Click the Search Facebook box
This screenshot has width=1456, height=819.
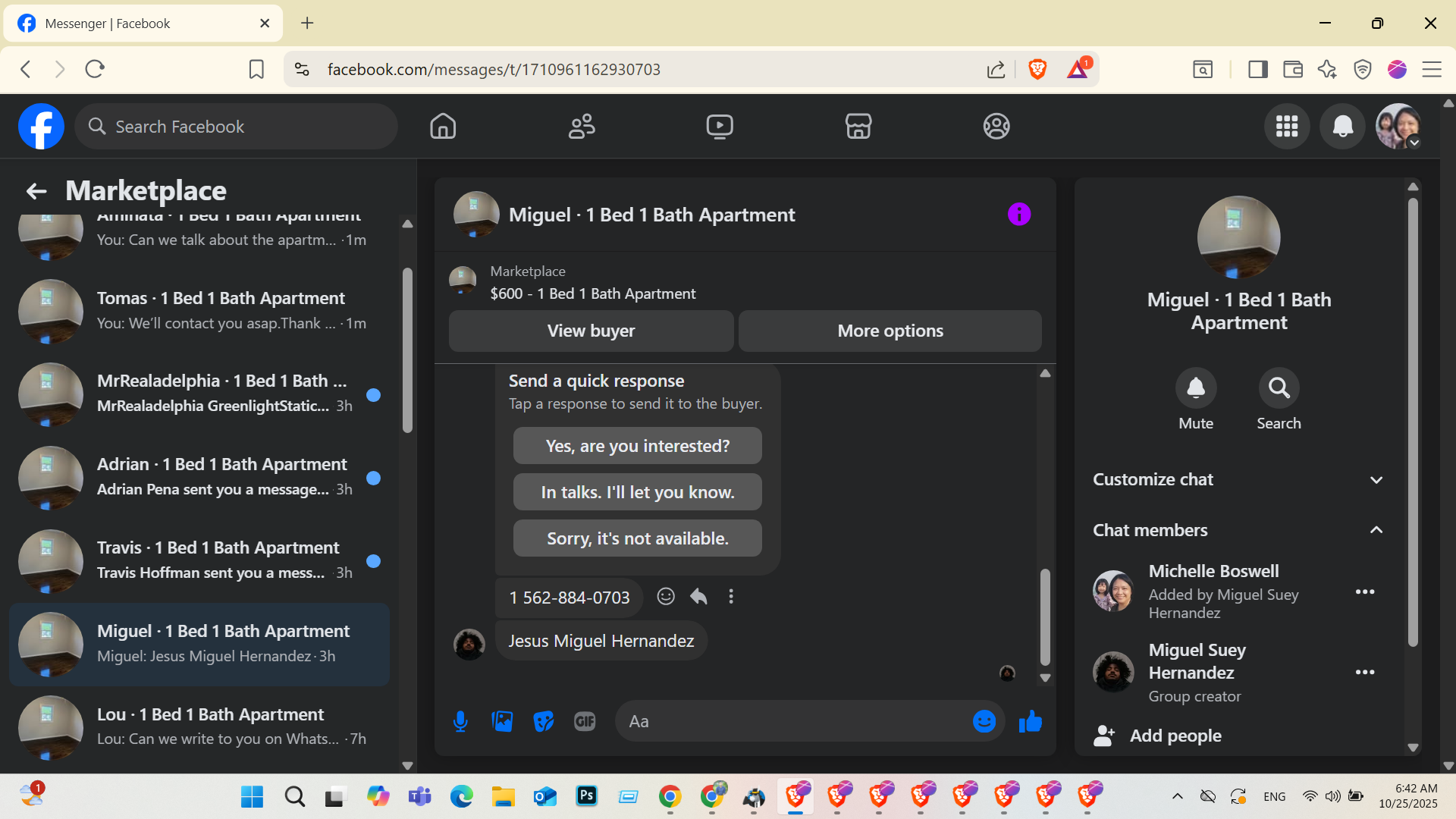[236, 127]
